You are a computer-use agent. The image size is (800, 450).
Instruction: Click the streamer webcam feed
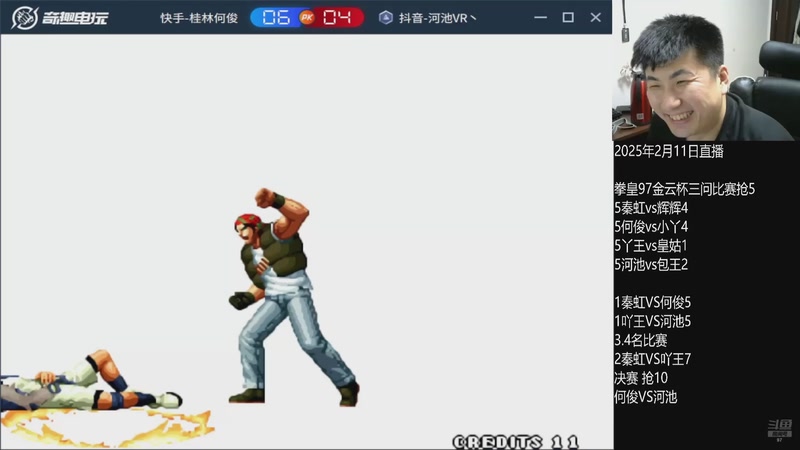click(706, 70)
